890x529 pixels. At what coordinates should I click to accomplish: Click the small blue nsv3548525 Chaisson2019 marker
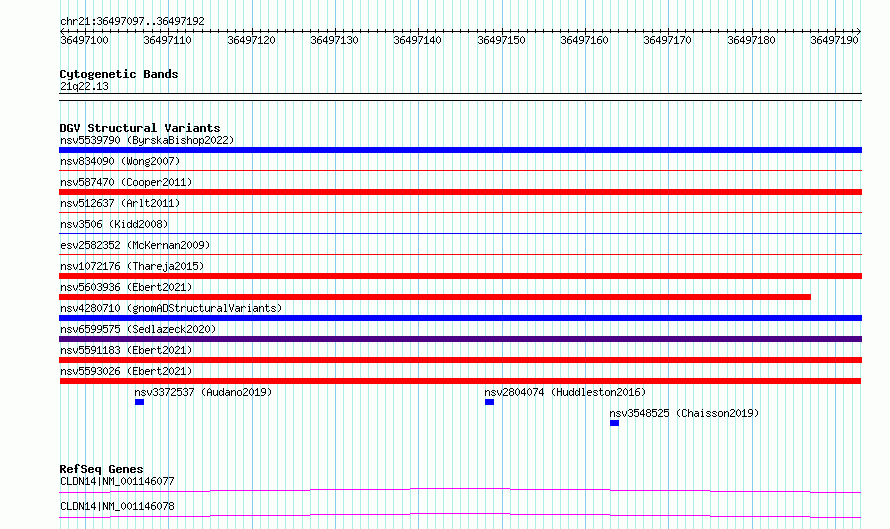[614, 423]
